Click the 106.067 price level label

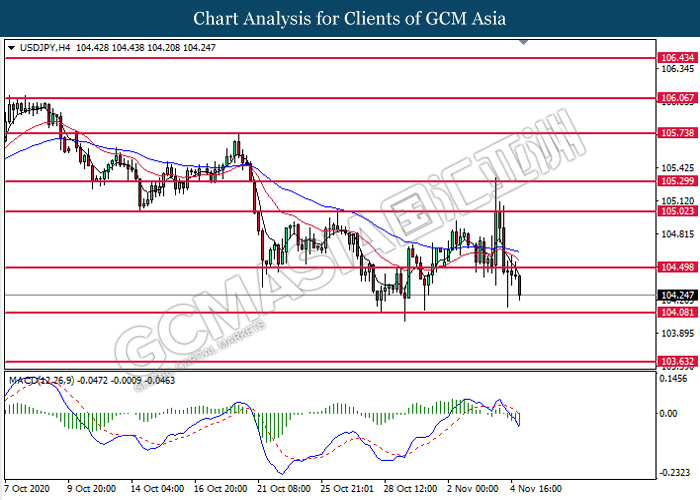(x=677, y=98)
